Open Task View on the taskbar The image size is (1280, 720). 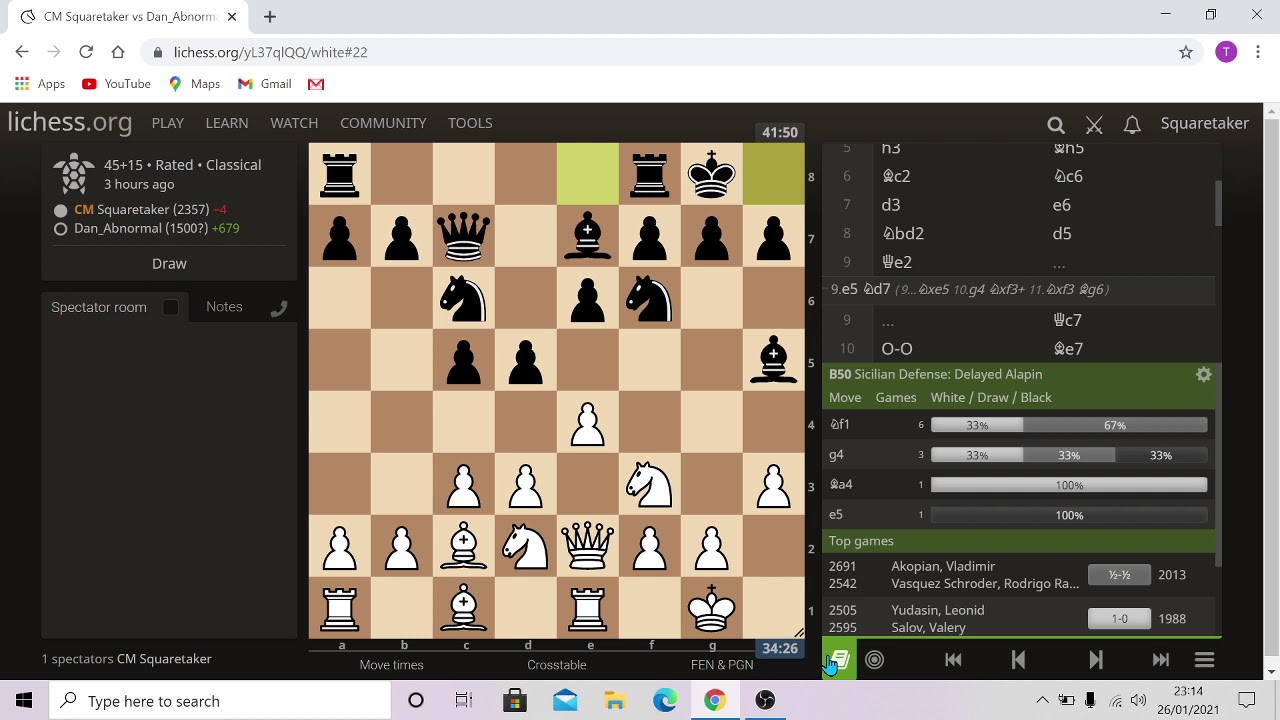(x=464, y=701)
